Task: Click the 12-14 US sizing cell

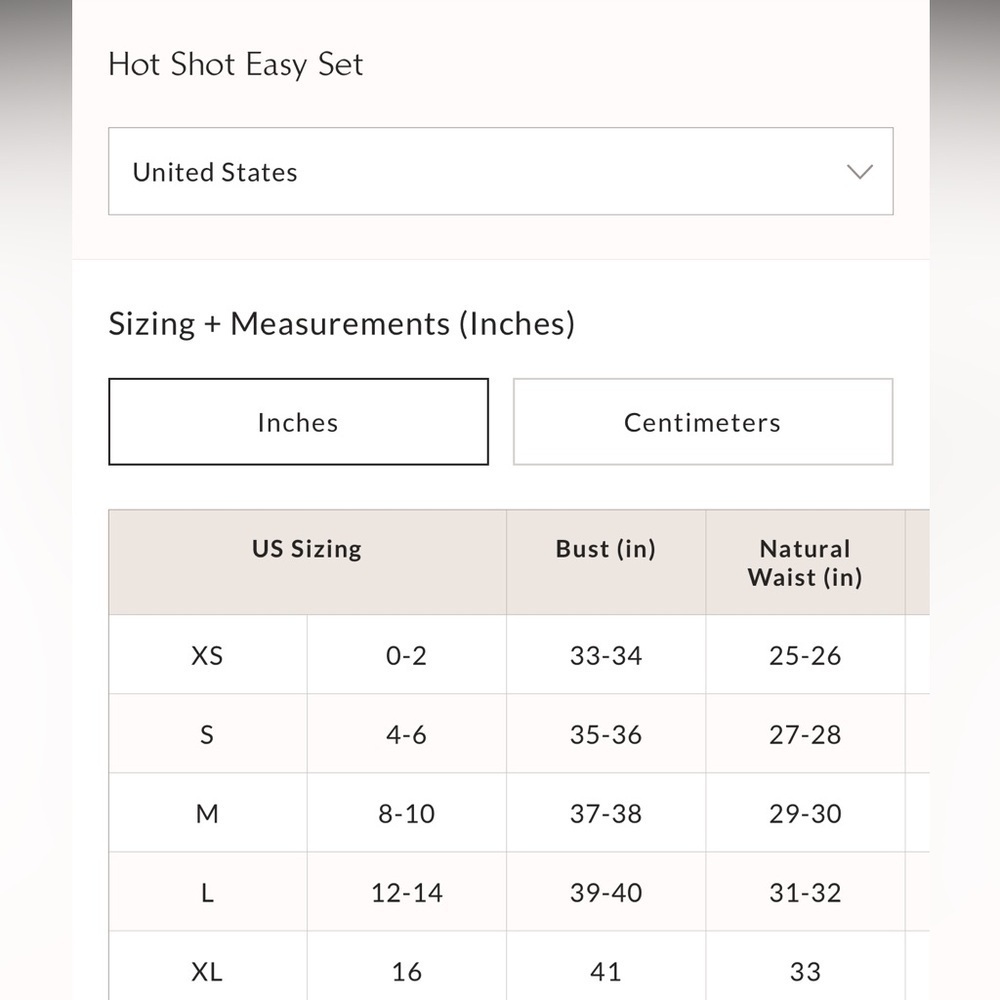Action: 406,892
